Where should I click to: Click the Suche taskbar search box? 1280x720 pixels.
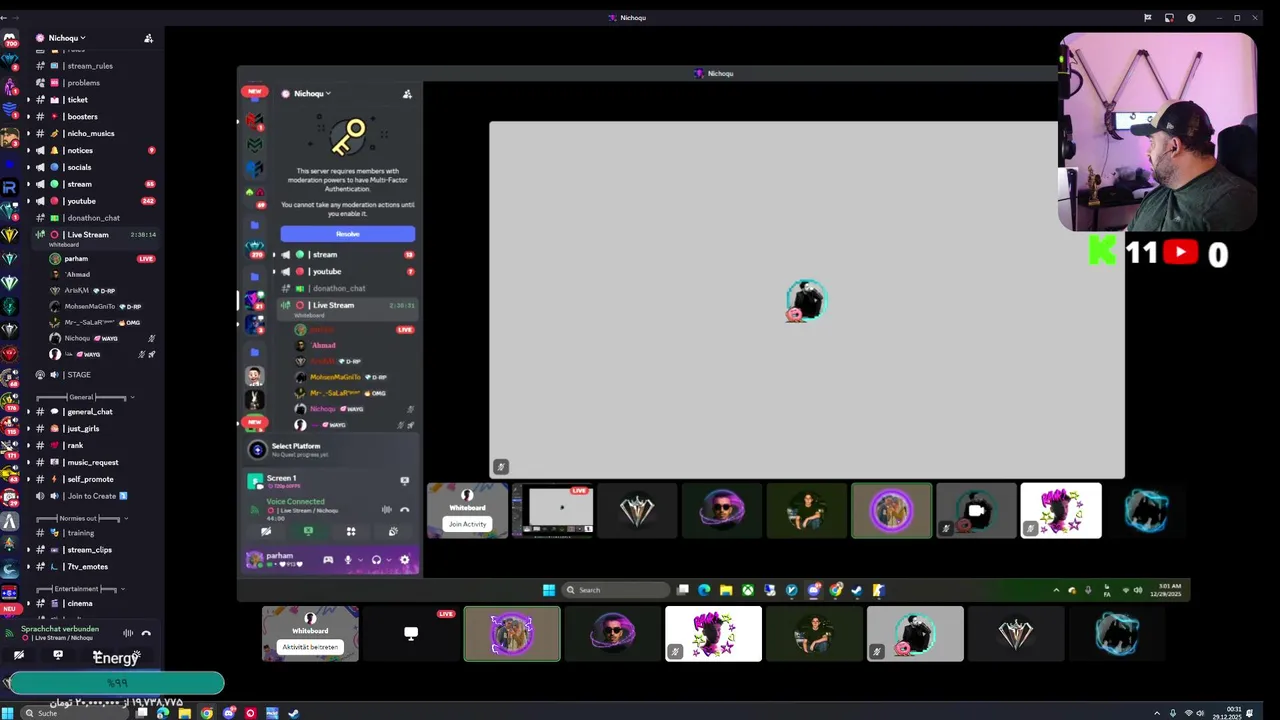74,713
